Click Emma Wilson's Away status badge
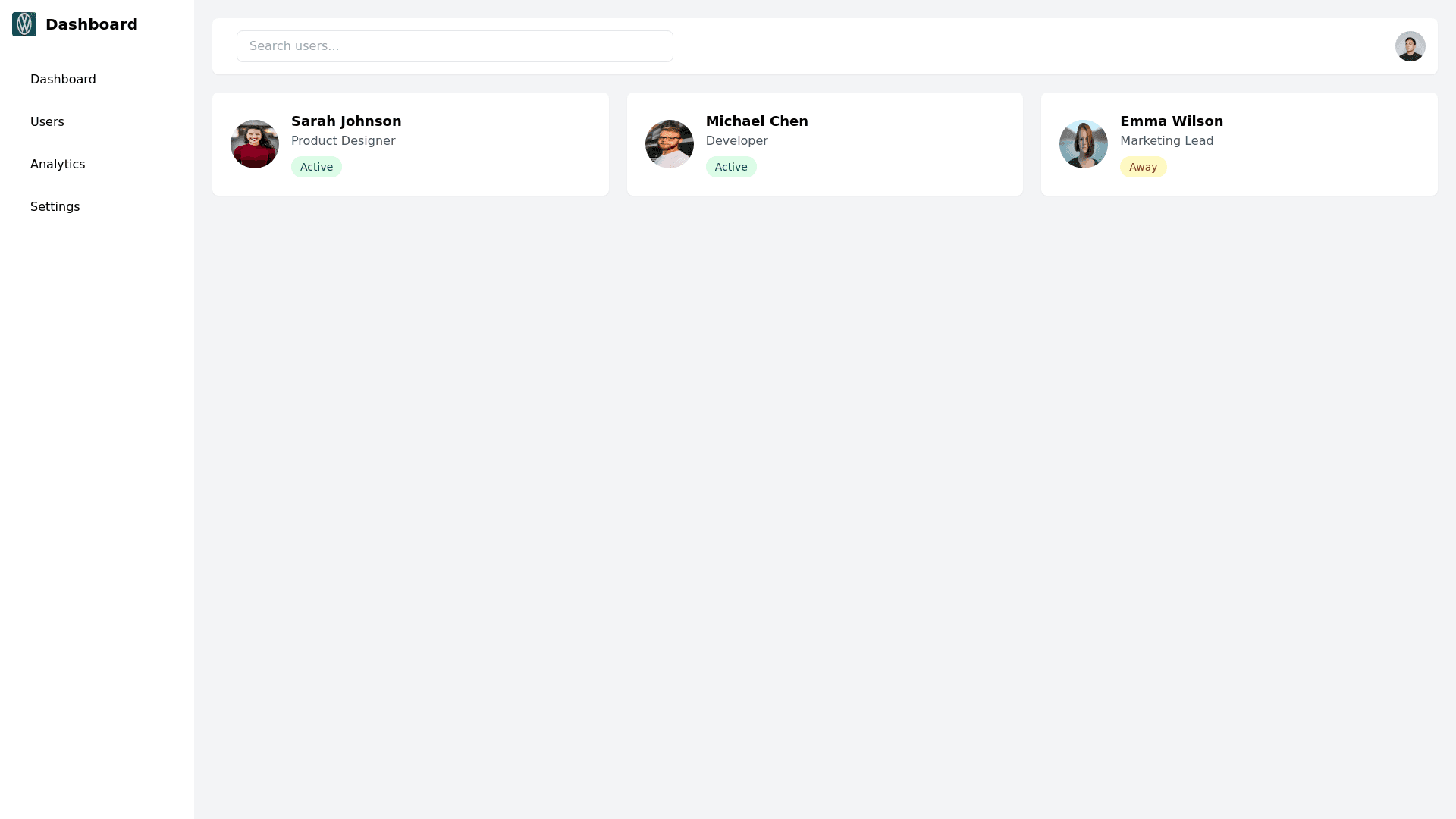The width and height of the screenshot is (1456, 819). (x=1143, y=167)
